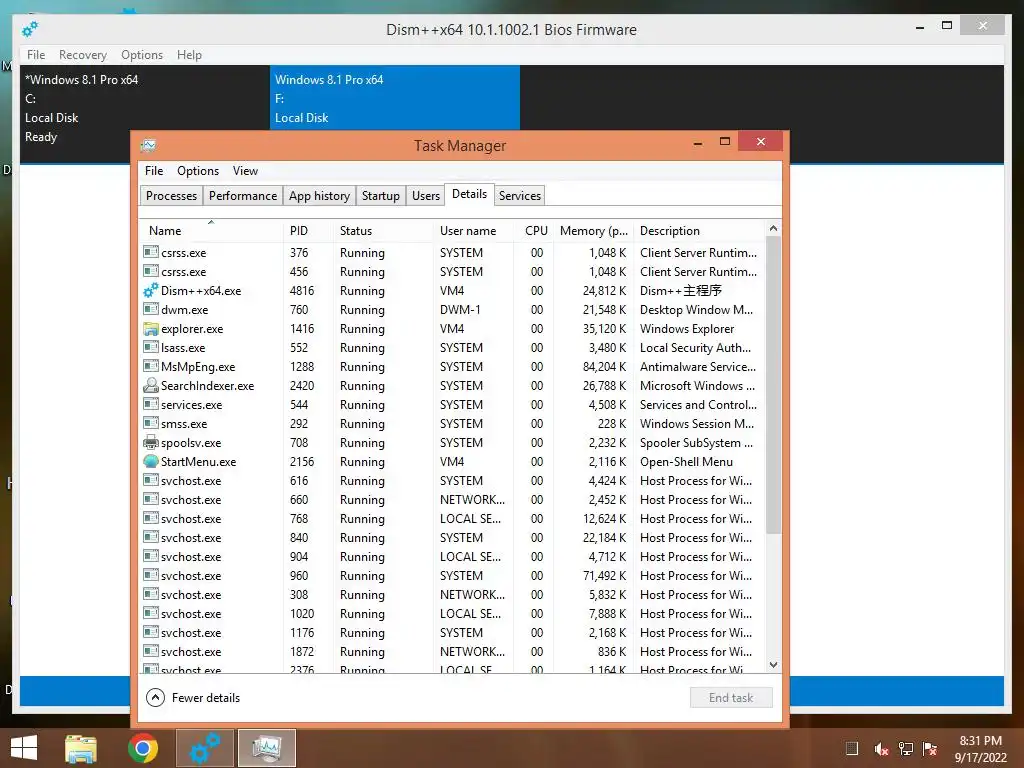This screenshot has width=1024, height=768.
Task: Collapse with the Fewer details arrow
Action: point(155,697)
